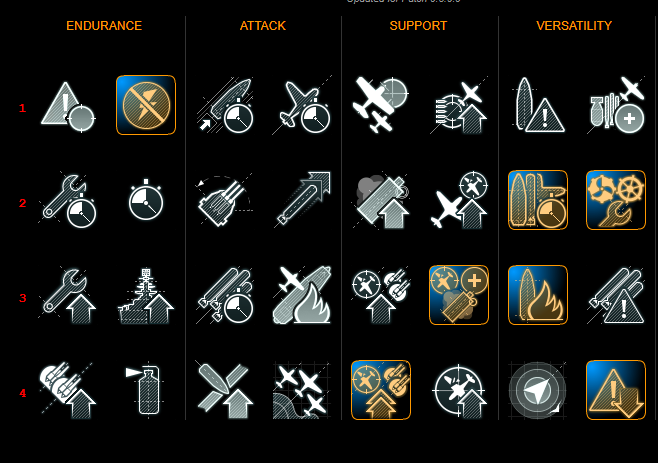This screenshot has width=658, height=463.
Task: Open the ENDURANCE category header
Action: (104, 26)
